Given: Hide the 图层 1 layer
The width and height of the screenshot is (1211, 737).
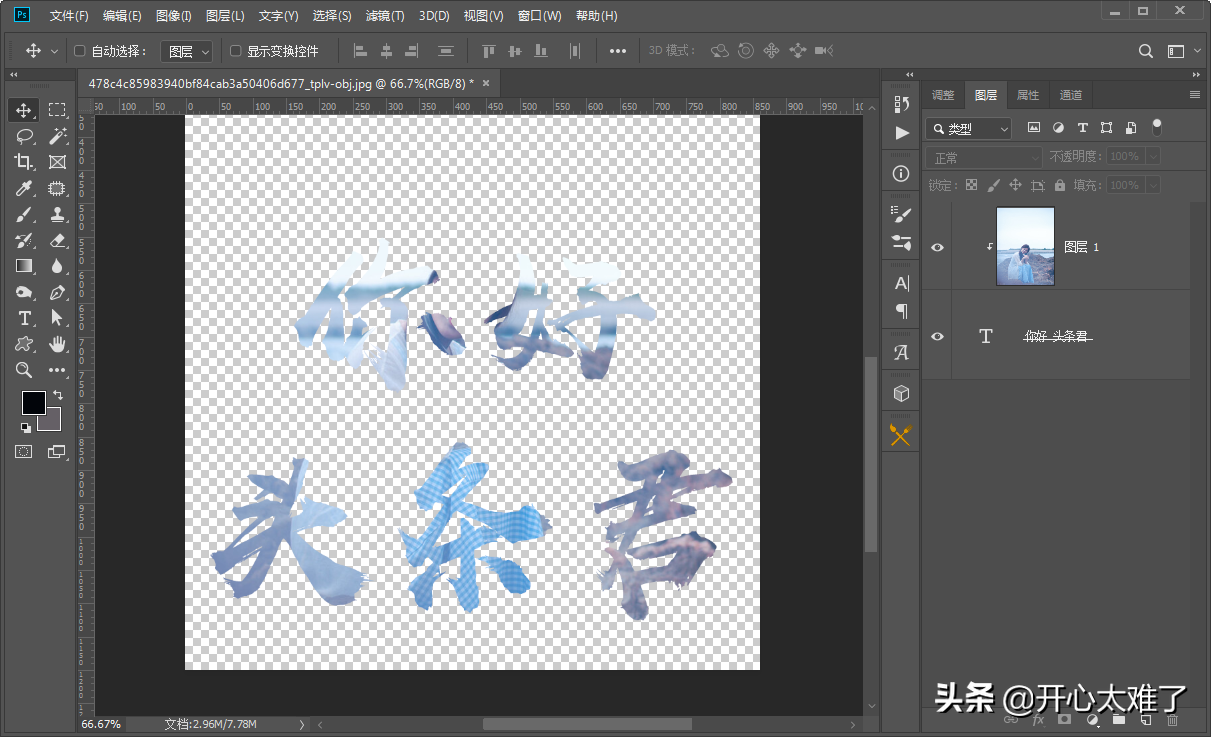Looking at the screenshot, I should click(937, 247).
